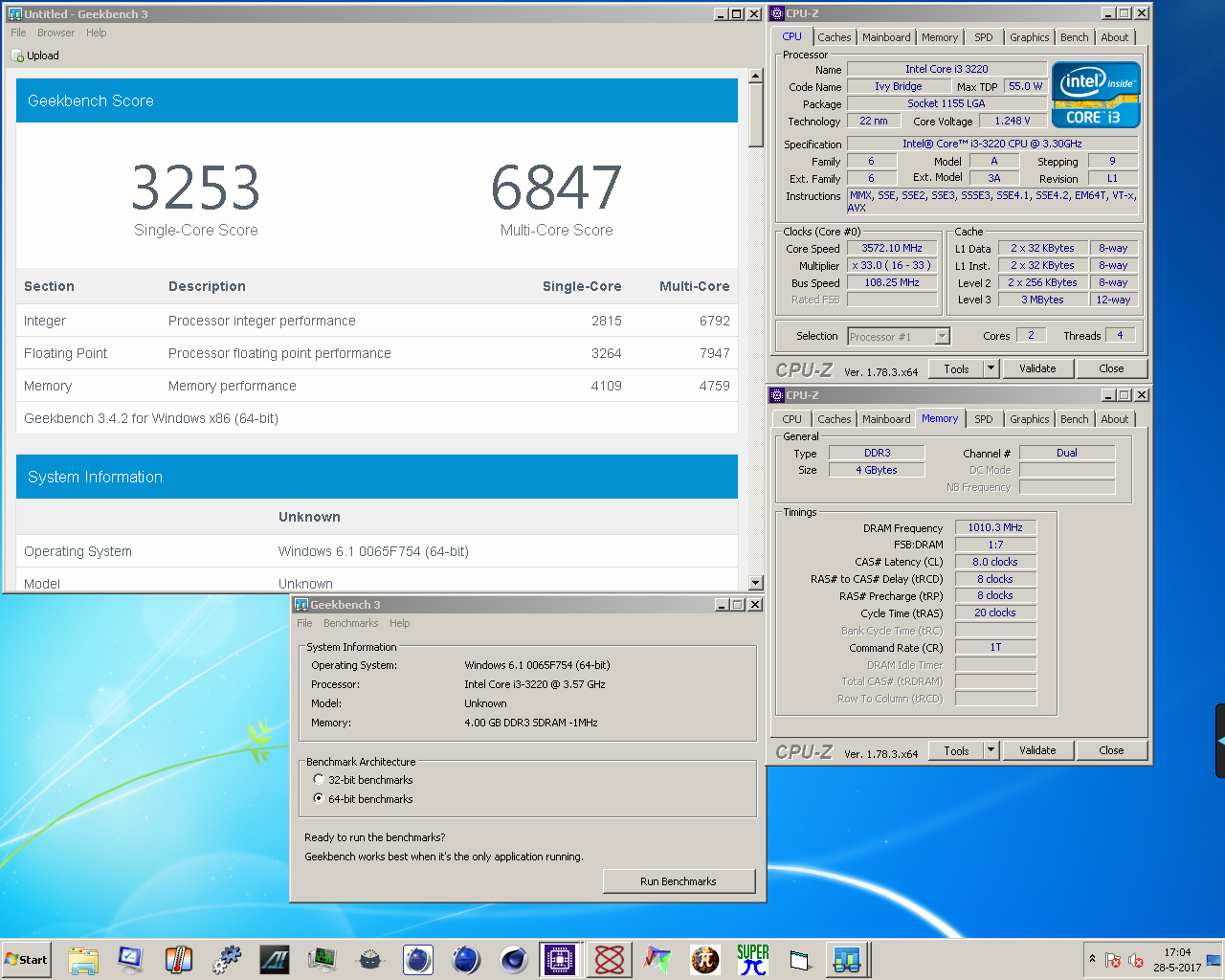Open the Benchmarks menu

[350, 623]
